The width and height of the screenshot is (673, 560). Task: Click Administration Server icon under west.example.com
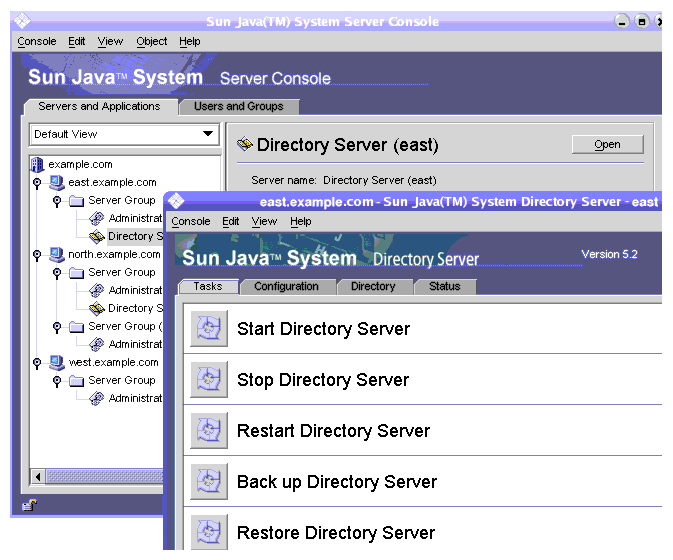[97, 399]
